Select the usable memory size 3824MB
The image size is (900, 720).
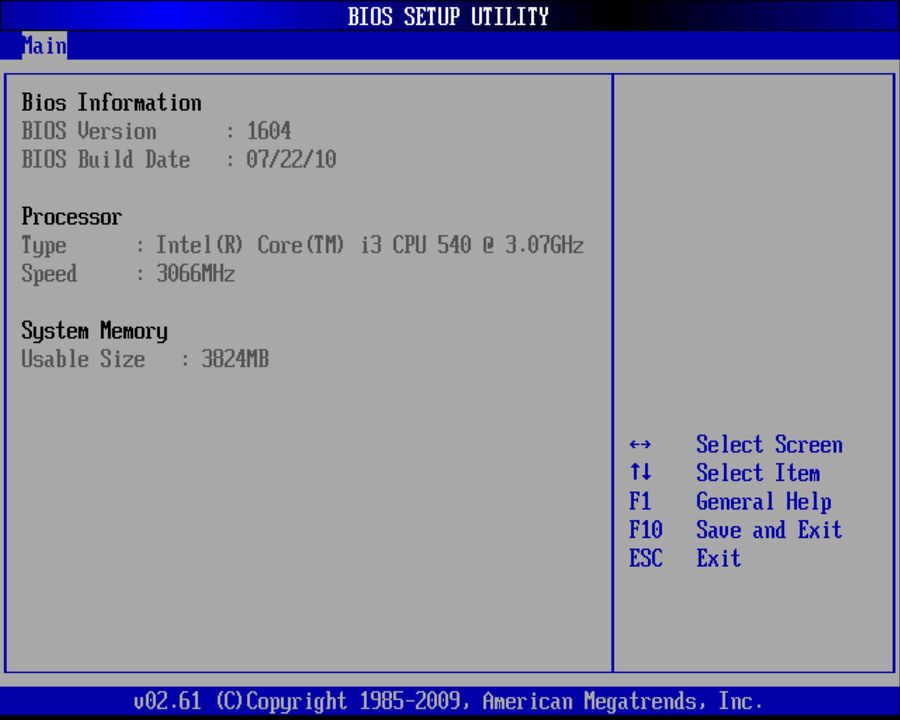pyautogui.click(x=235, y=360)
